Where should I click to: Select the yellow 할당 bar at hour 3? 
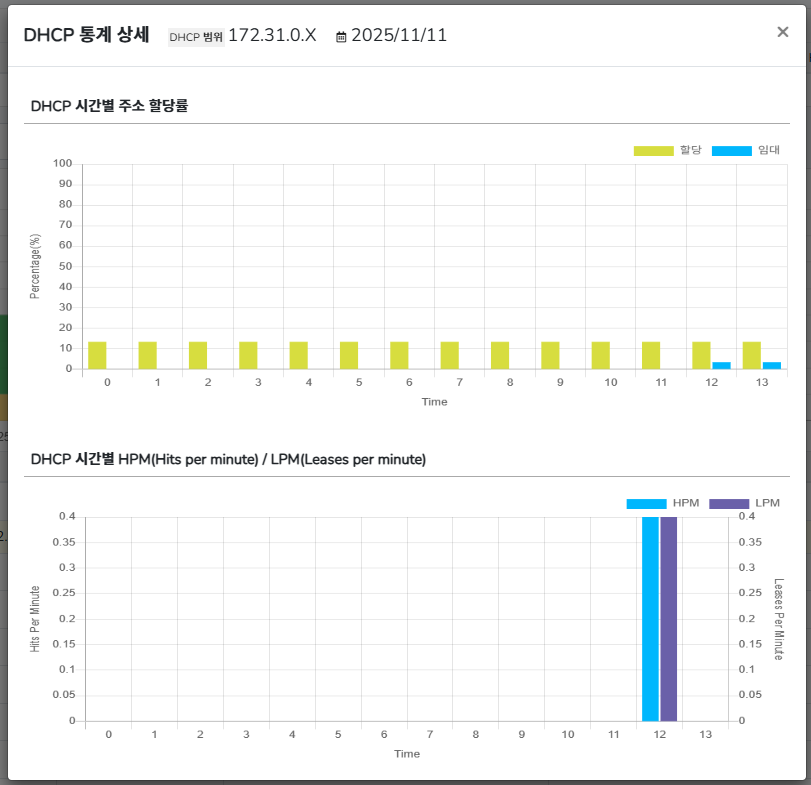(248, 356)
